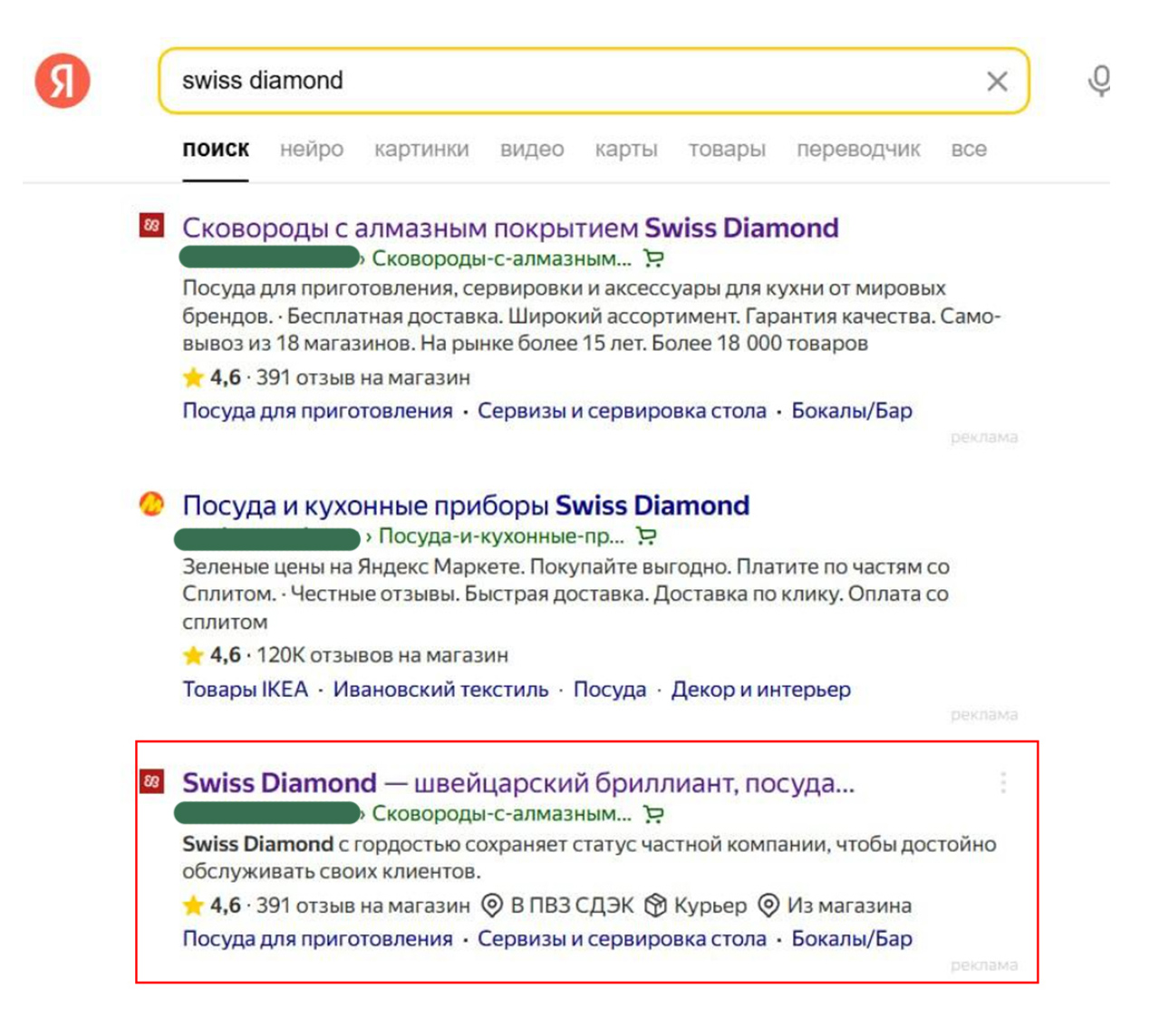Open the three-dot menu on last result
Image resolution: width=1169 pixels, height=1036 pixels.
pos(1003,781)
